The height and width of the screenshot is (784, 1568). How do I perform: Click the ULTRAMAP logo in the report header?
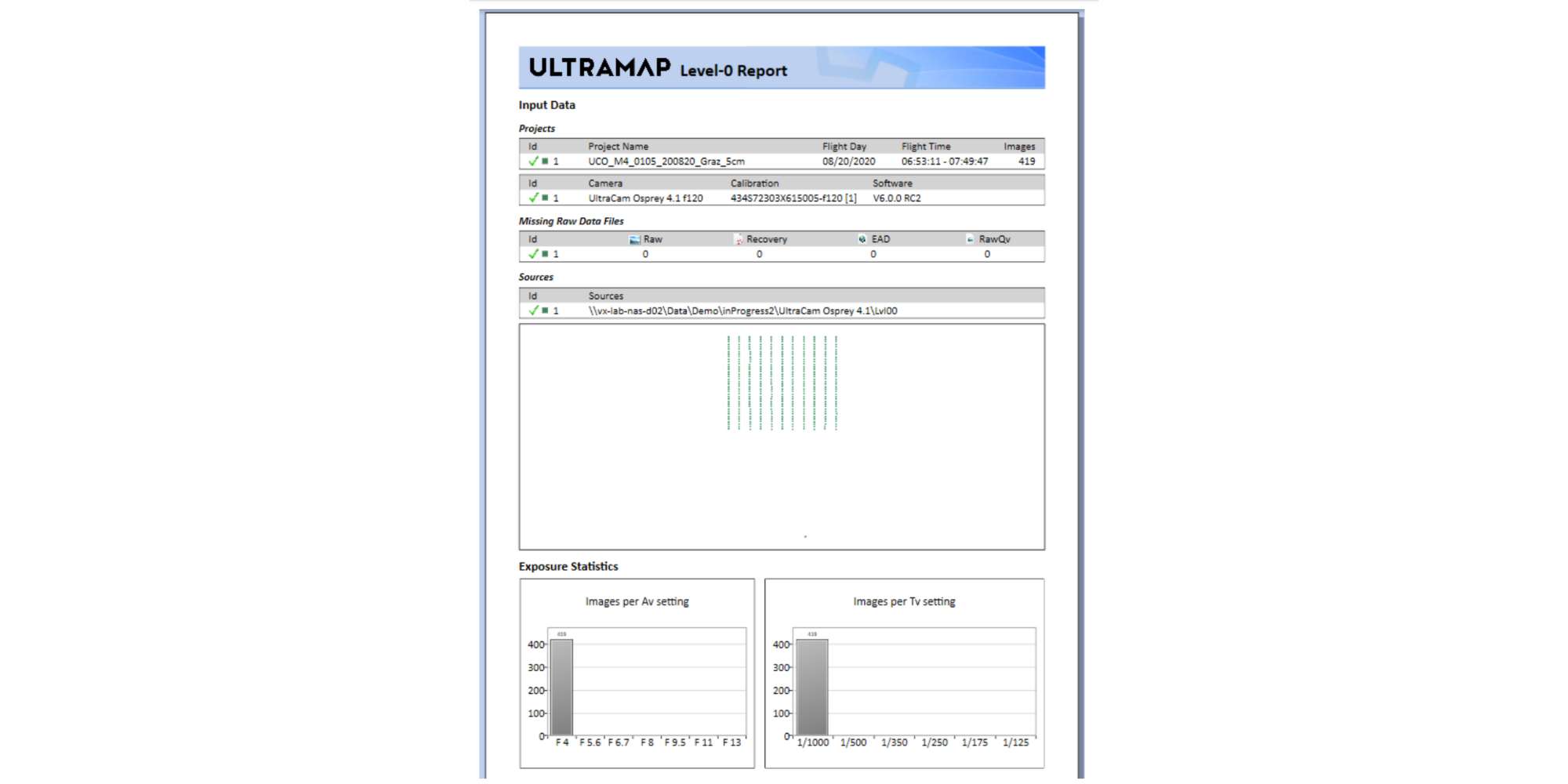[600, 68]
